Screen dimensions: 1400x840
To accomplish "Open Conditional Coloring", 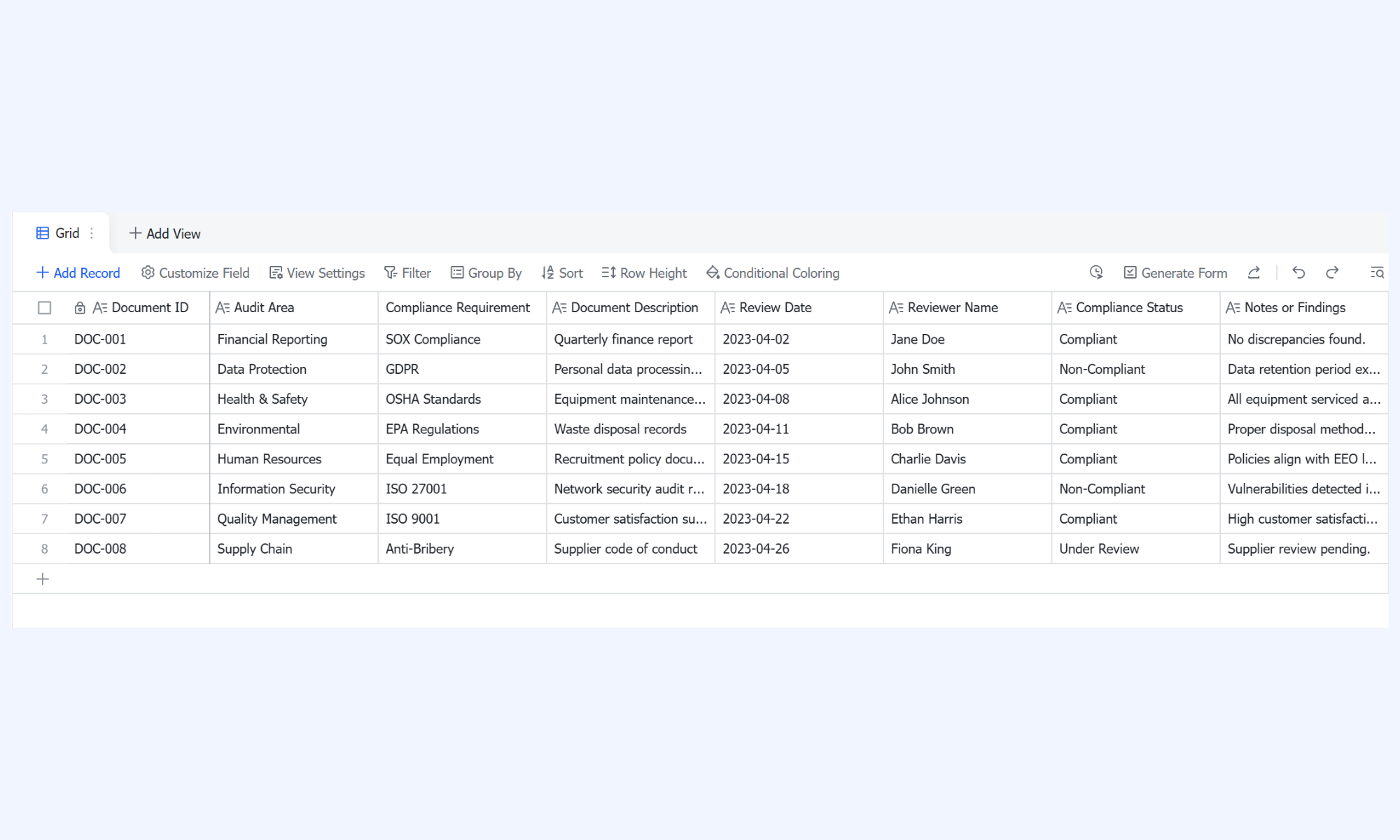I will point(773,273).
